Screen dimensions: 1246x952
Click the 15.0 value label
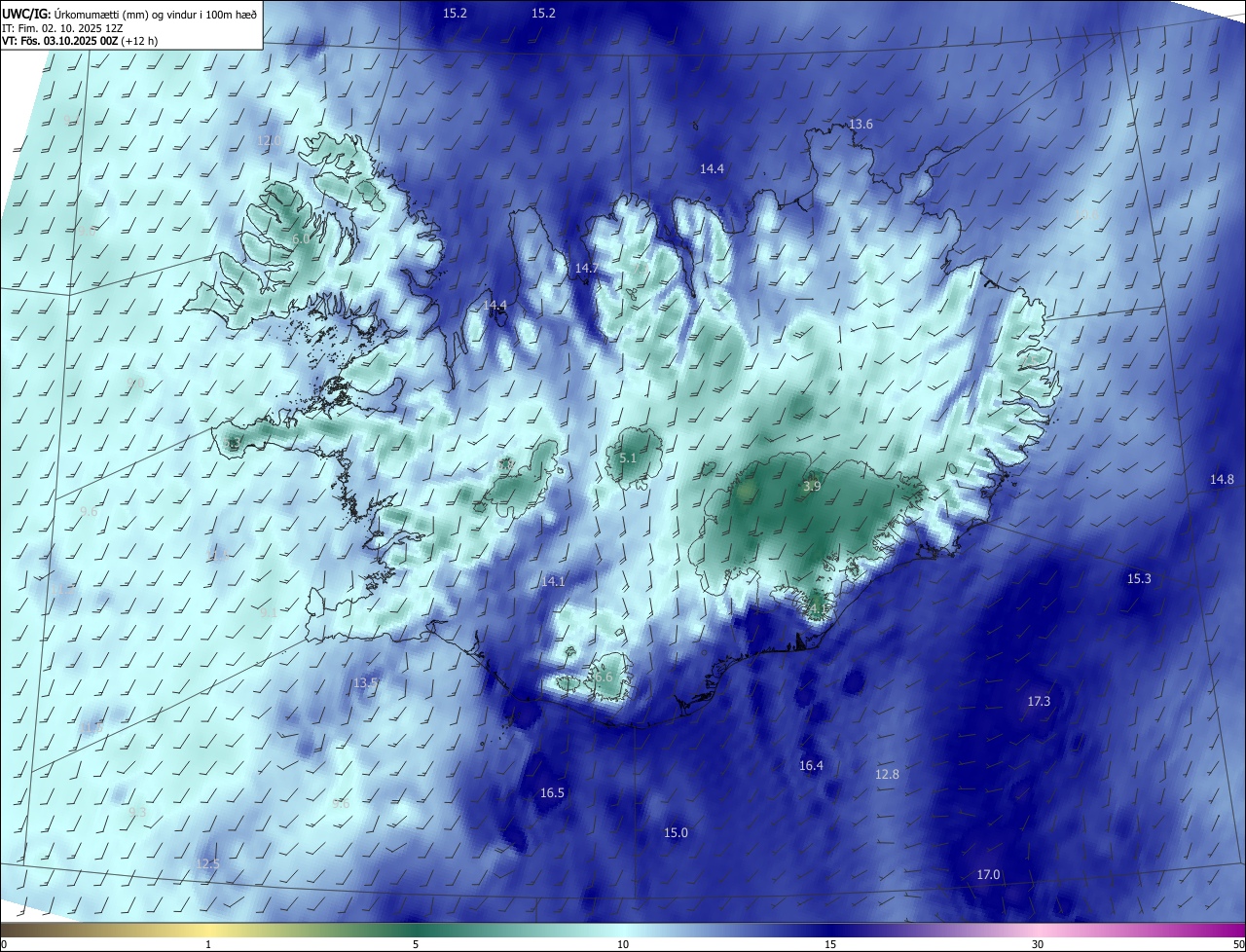[x=676, y=832]
